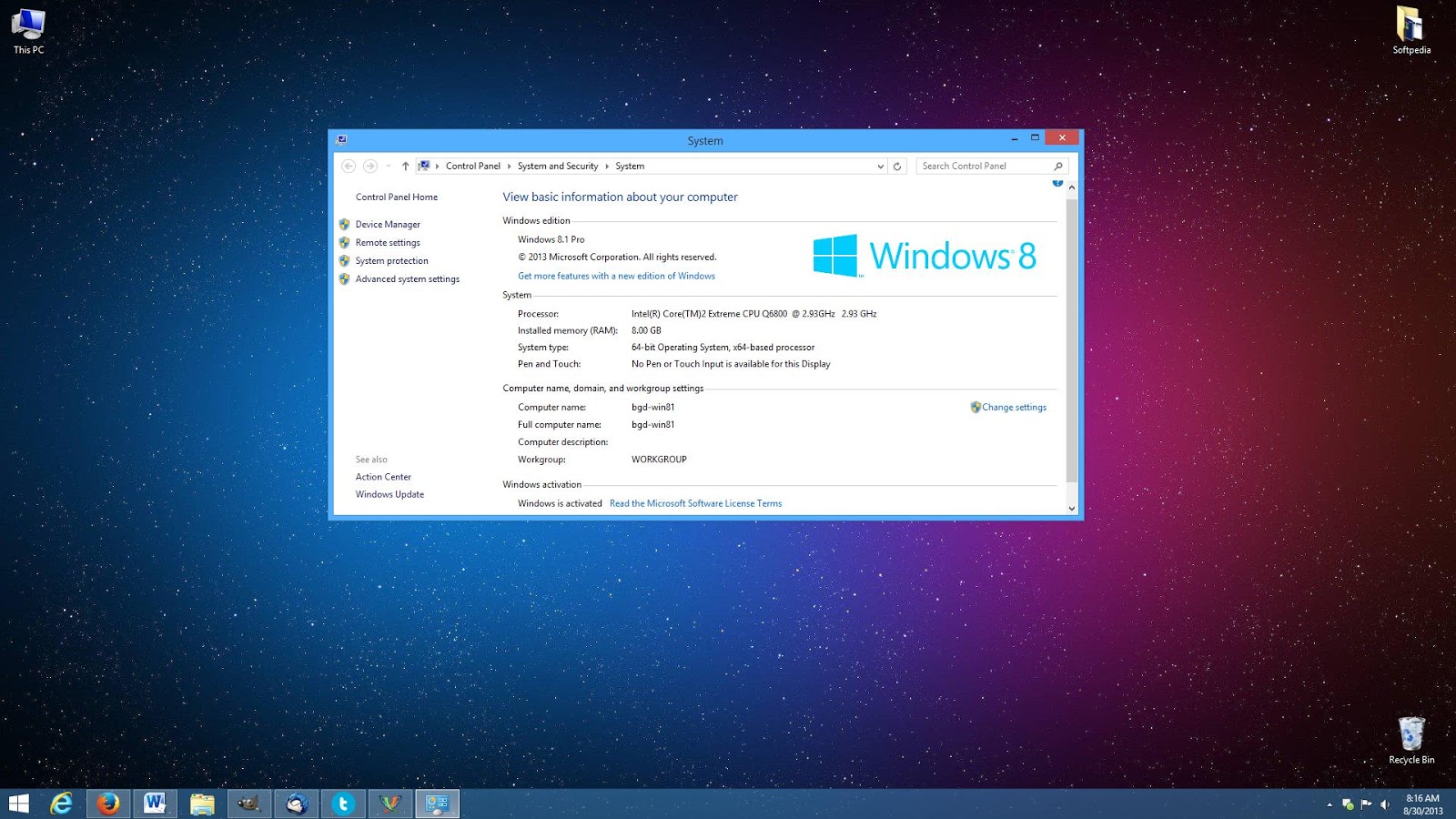This screenshot has height=819, width=1456.
Task: Go back in the System window
Action: click(x=349, y=166)
